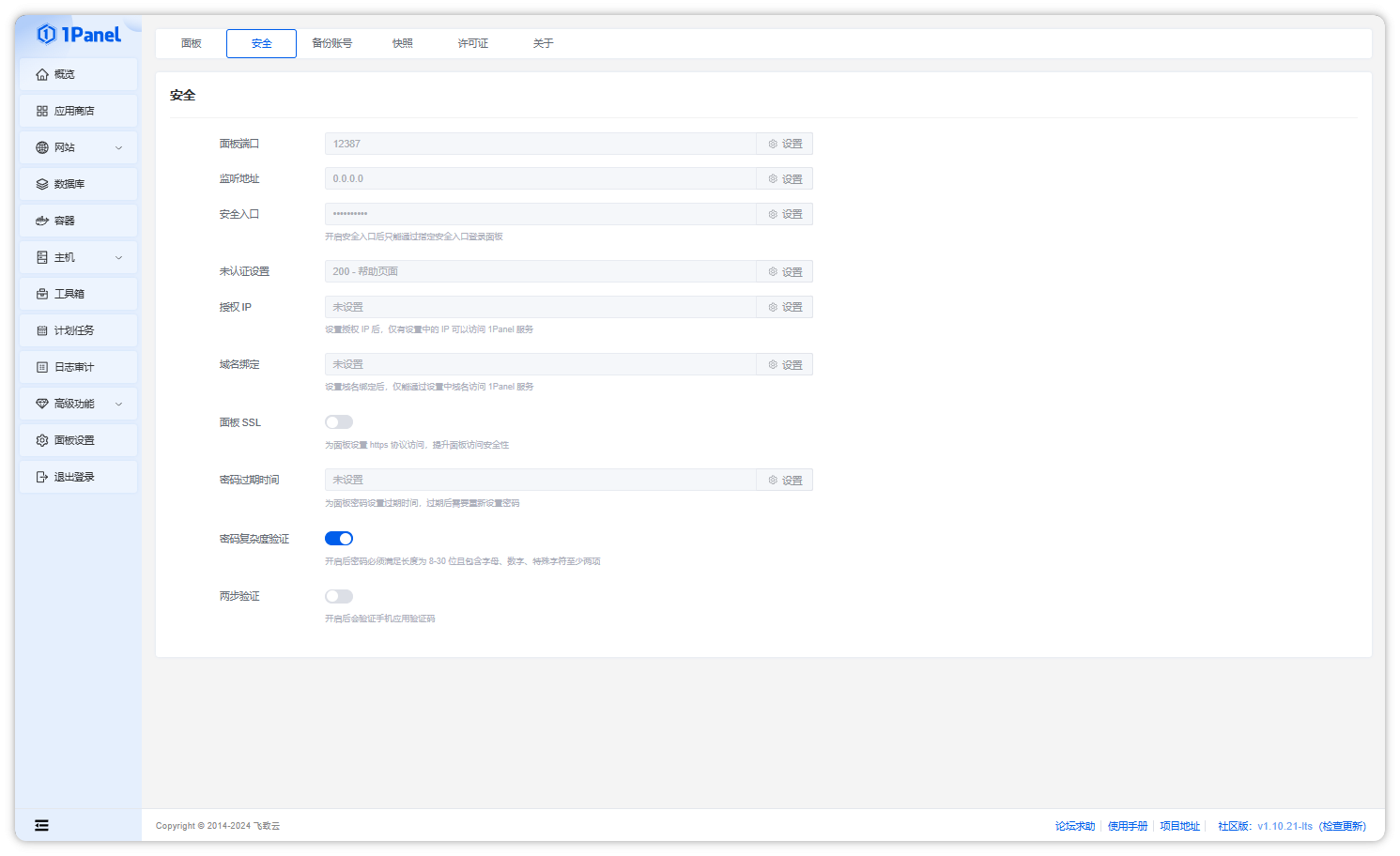Select the 数据库 stack icon
Screen dimensions: 1400x856
[x=42, y=184]
